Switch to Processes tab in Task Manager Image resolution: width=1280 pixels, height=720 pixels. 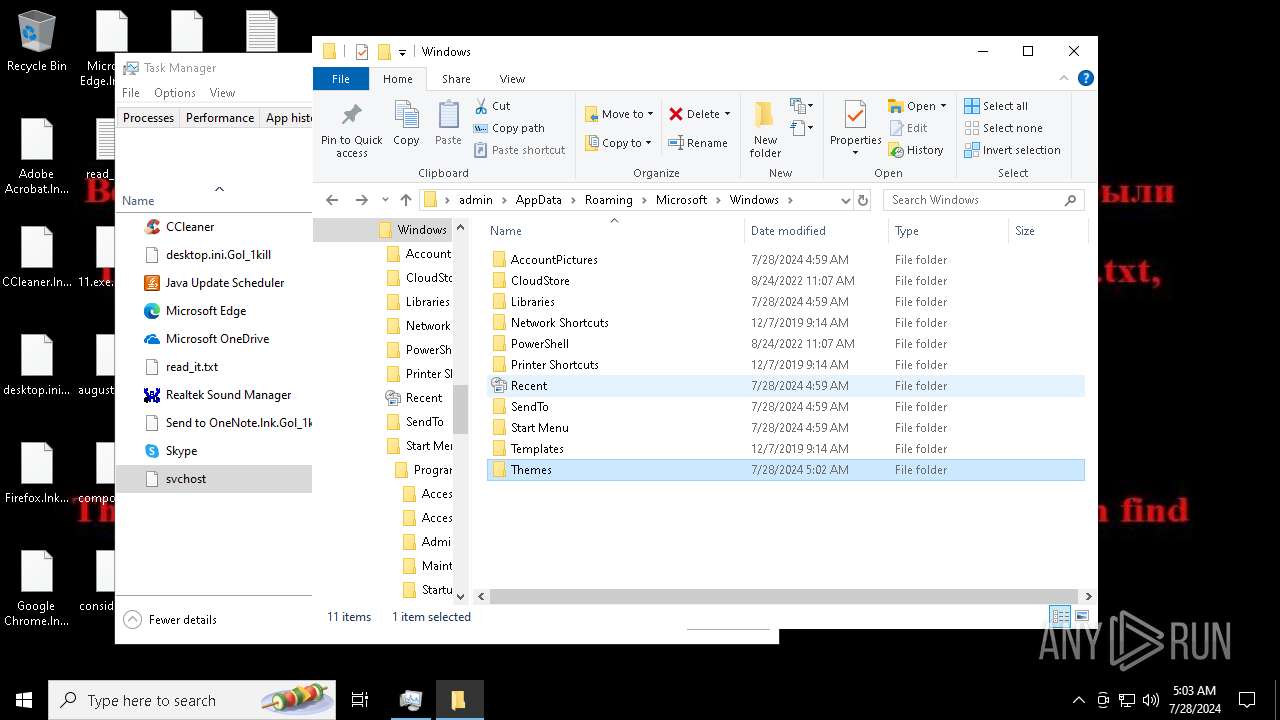click(x=149, y=118)
